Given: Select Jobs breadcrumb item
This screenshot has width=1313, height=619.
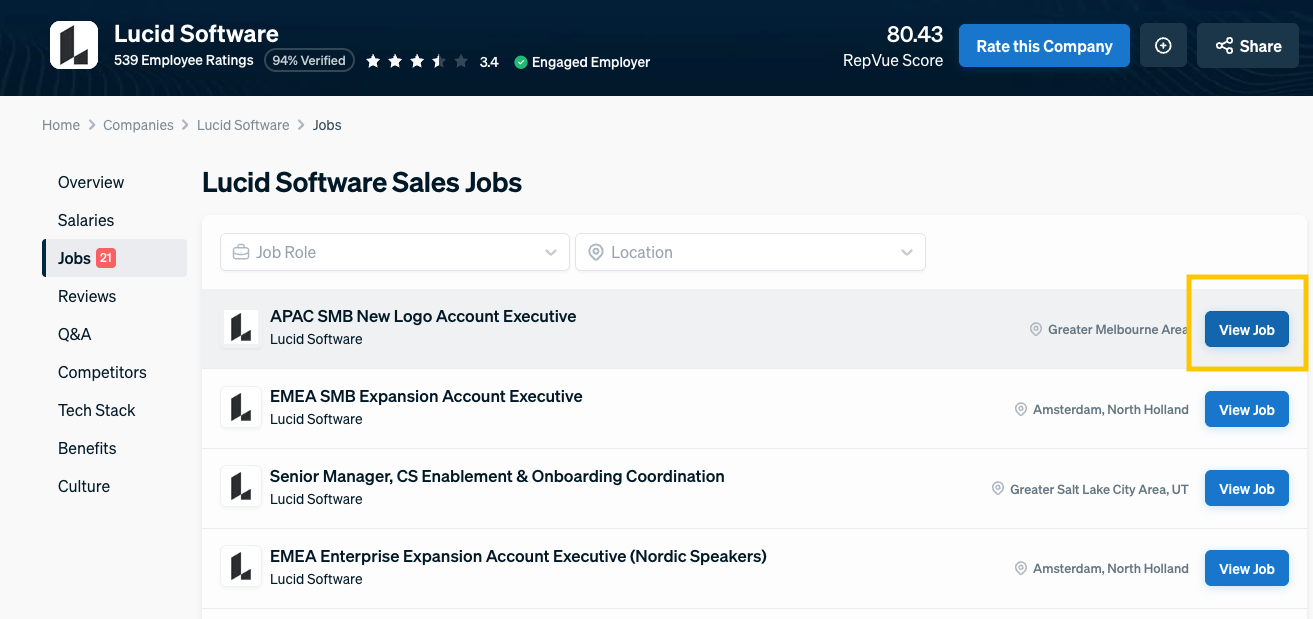Looking at the screenshot, I should pos(327,125).
